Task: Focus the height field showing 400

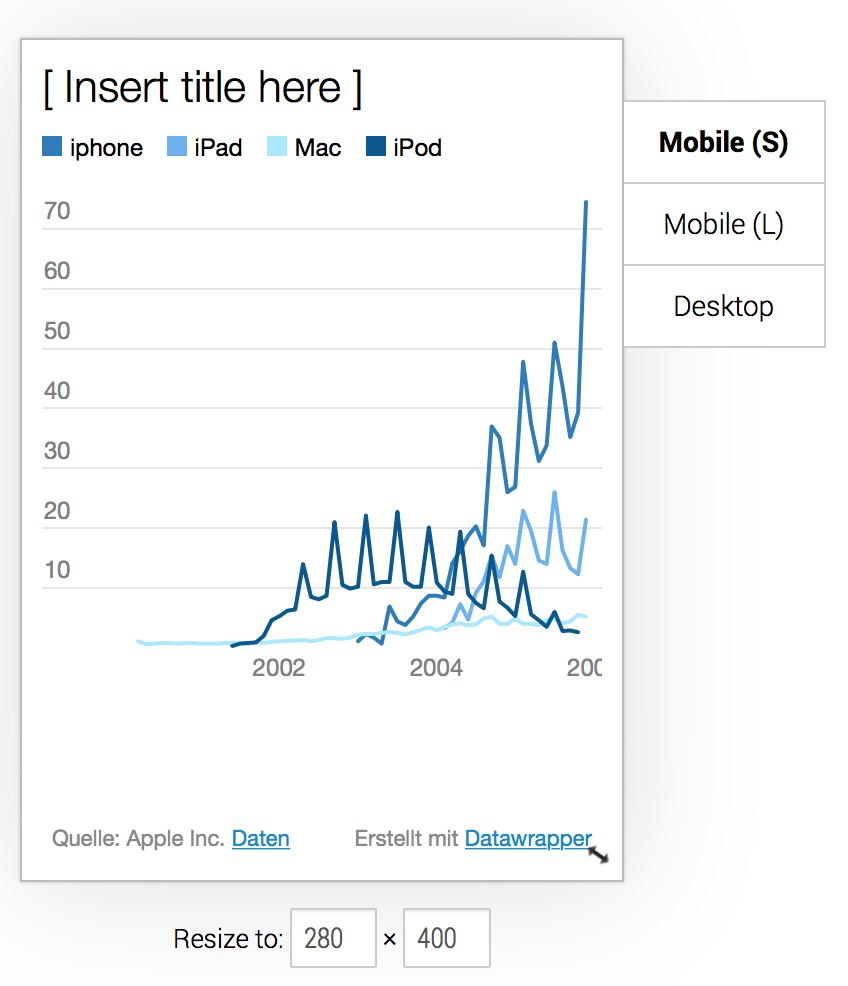Action: pyautogui.click(x=446, y=938)
